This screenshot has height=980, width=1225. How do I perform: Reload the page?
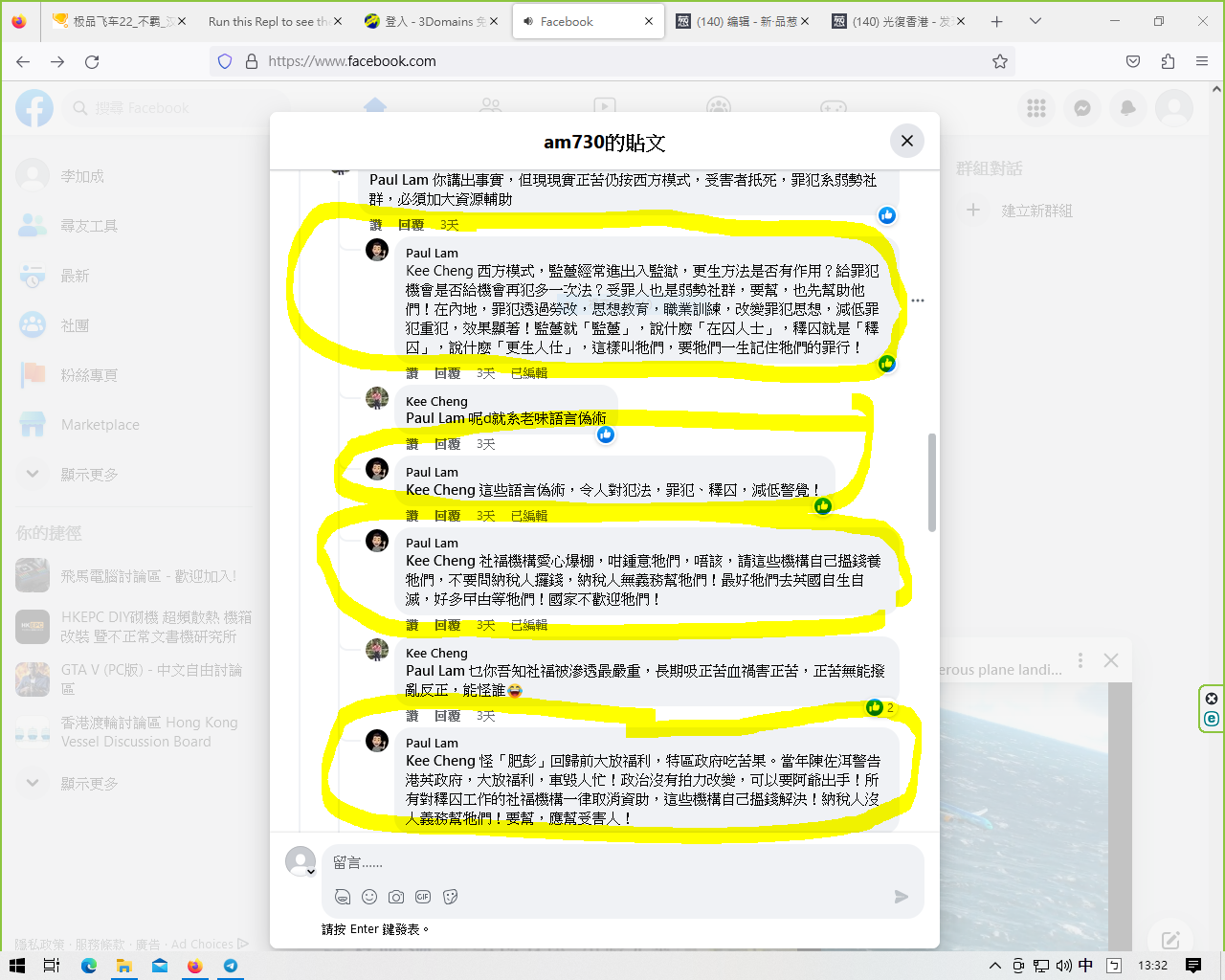point(92,61)
